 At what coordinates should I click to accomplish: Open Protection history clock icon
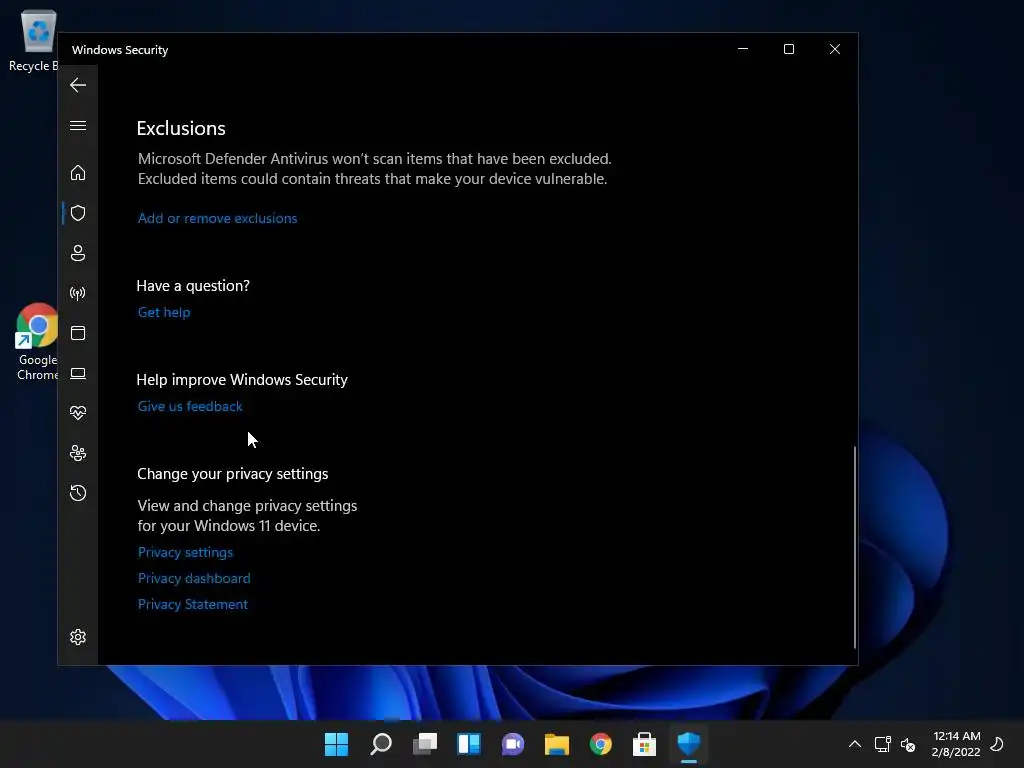tap(78, 493)
